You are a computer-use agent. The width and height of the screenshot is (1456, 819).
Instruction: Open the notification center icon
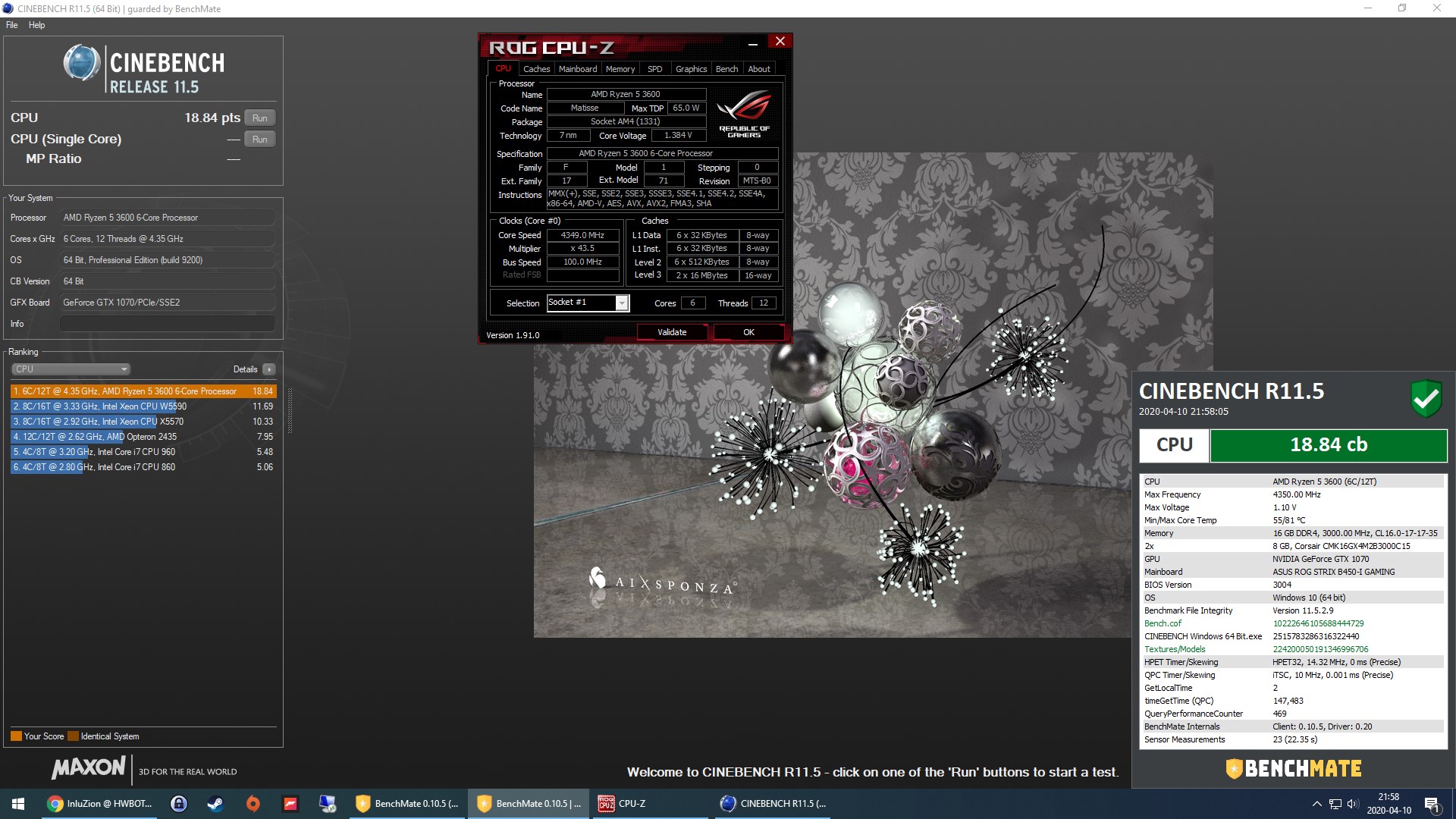1432,804
